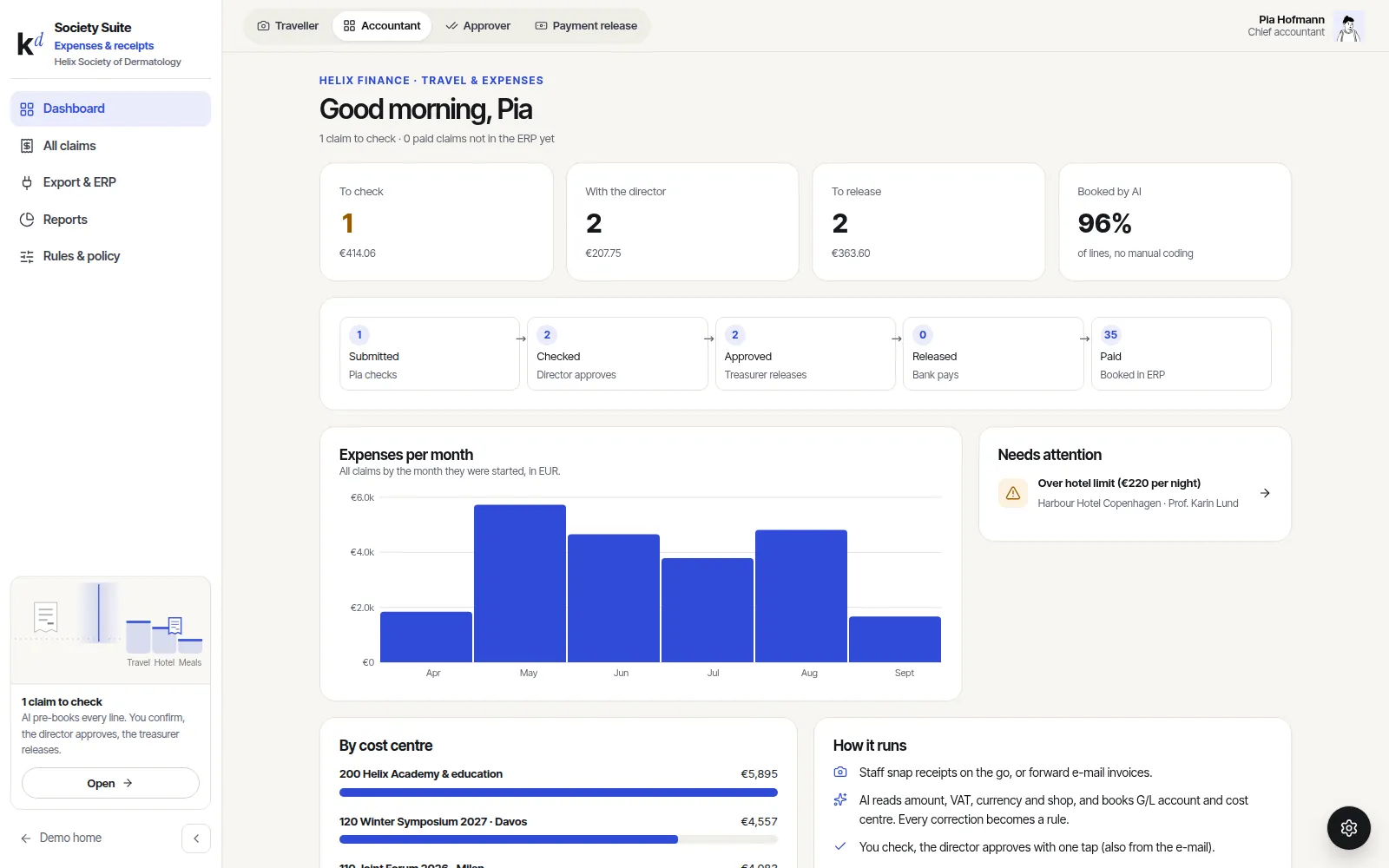Collapse the sidebar with the chevron button
The height and width of the screenshot is (868, 1389).
coord(196,838)
